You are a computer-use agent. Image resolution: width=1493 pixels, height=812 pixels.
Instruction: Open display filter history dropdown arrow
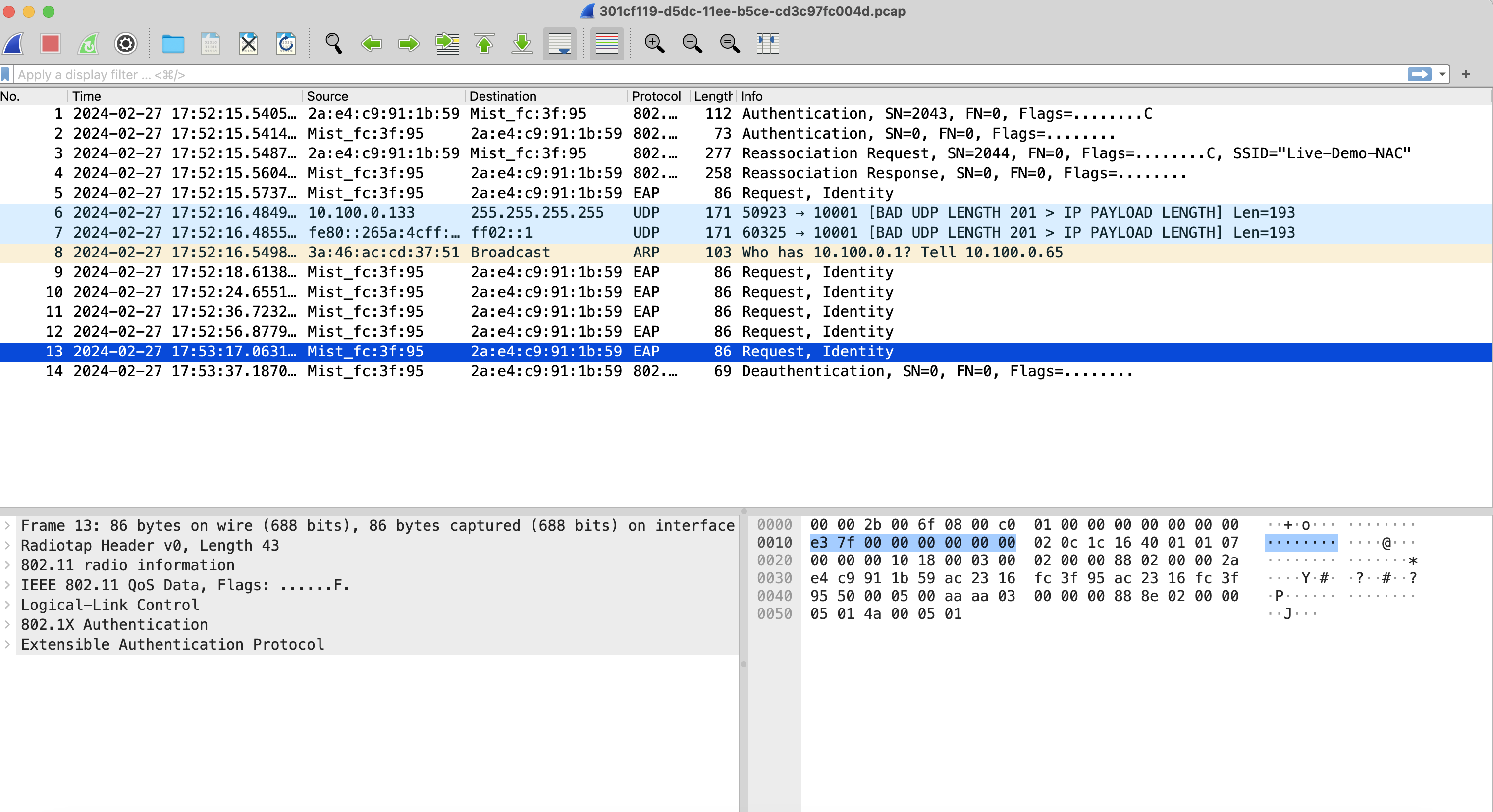click(1442, 75)
